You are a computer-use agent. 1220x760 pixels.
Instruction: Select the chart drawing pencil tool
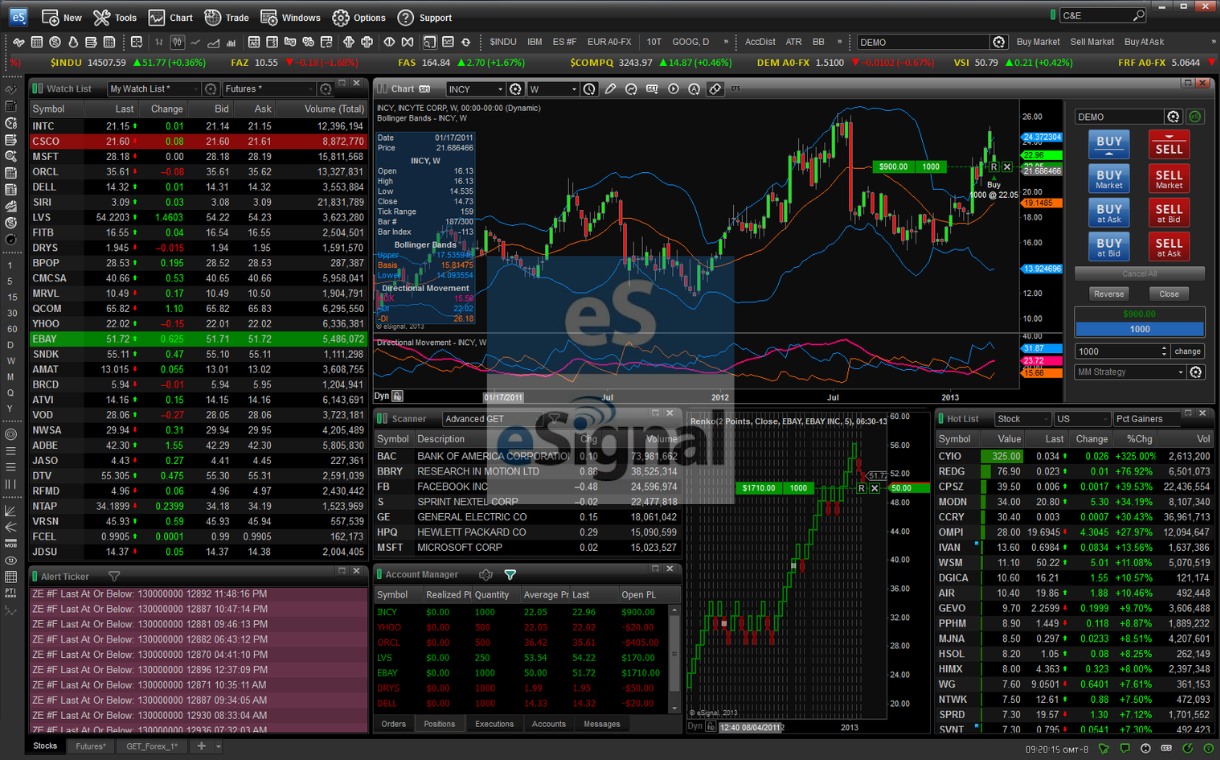pos(610,89)
